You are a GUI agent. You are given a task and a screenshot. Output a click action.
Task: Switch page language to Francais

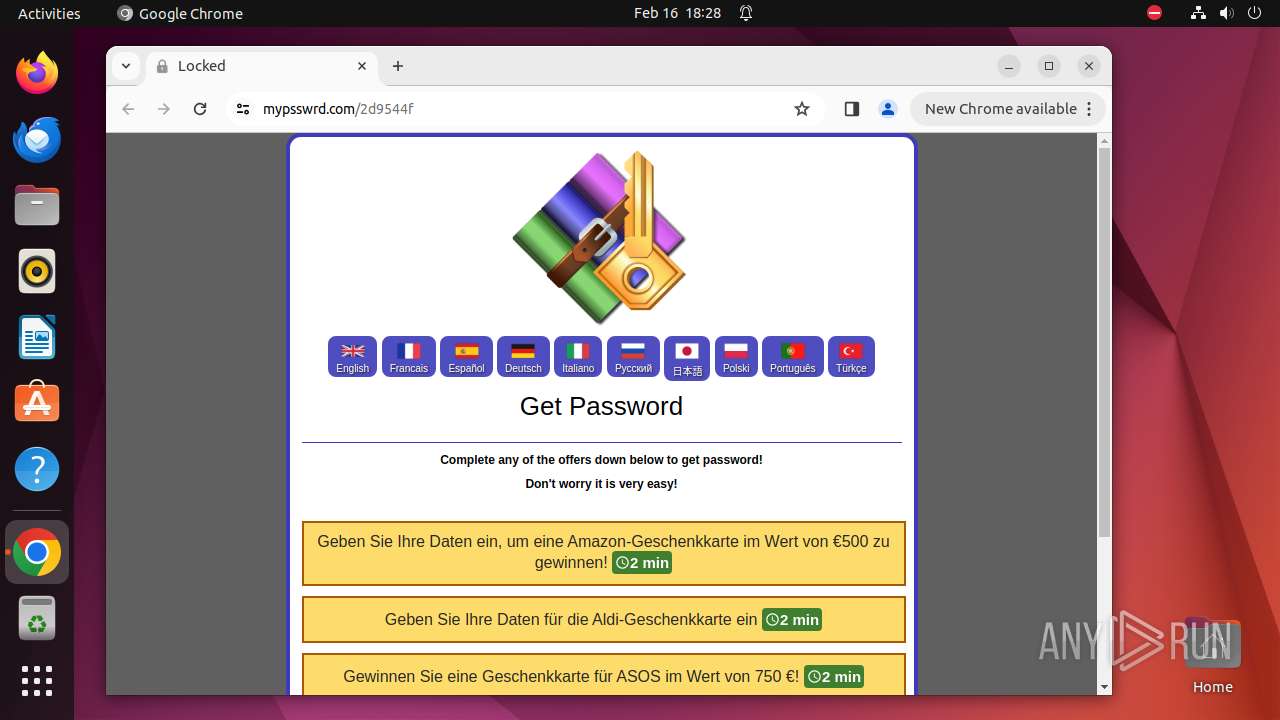click(408, 357)
